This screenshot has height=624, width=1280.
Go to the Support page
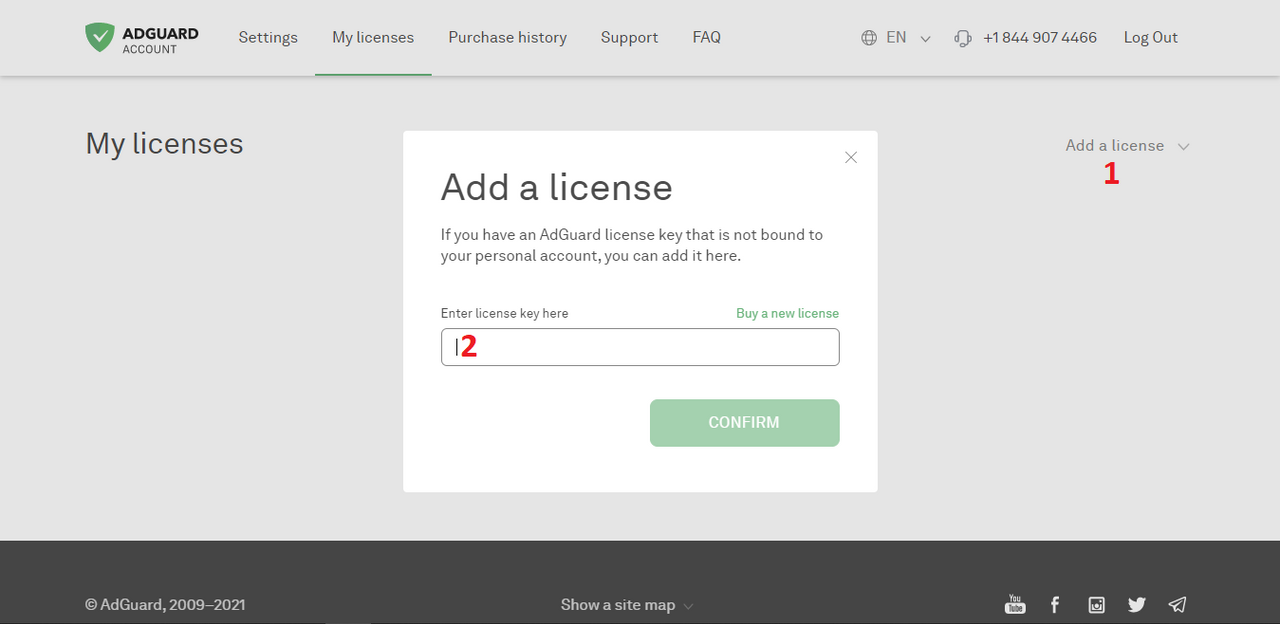(629, 37)
